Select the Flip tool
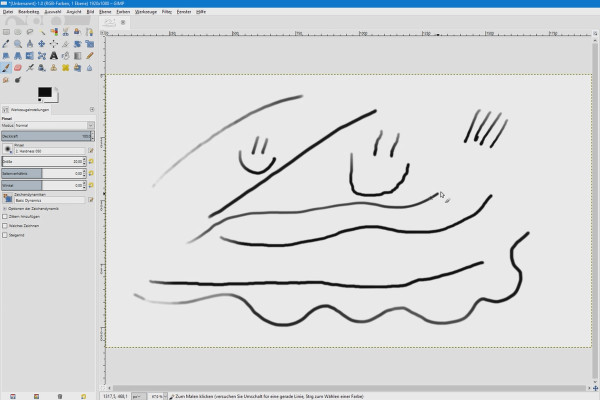600x400 pixels. [30, 56]
